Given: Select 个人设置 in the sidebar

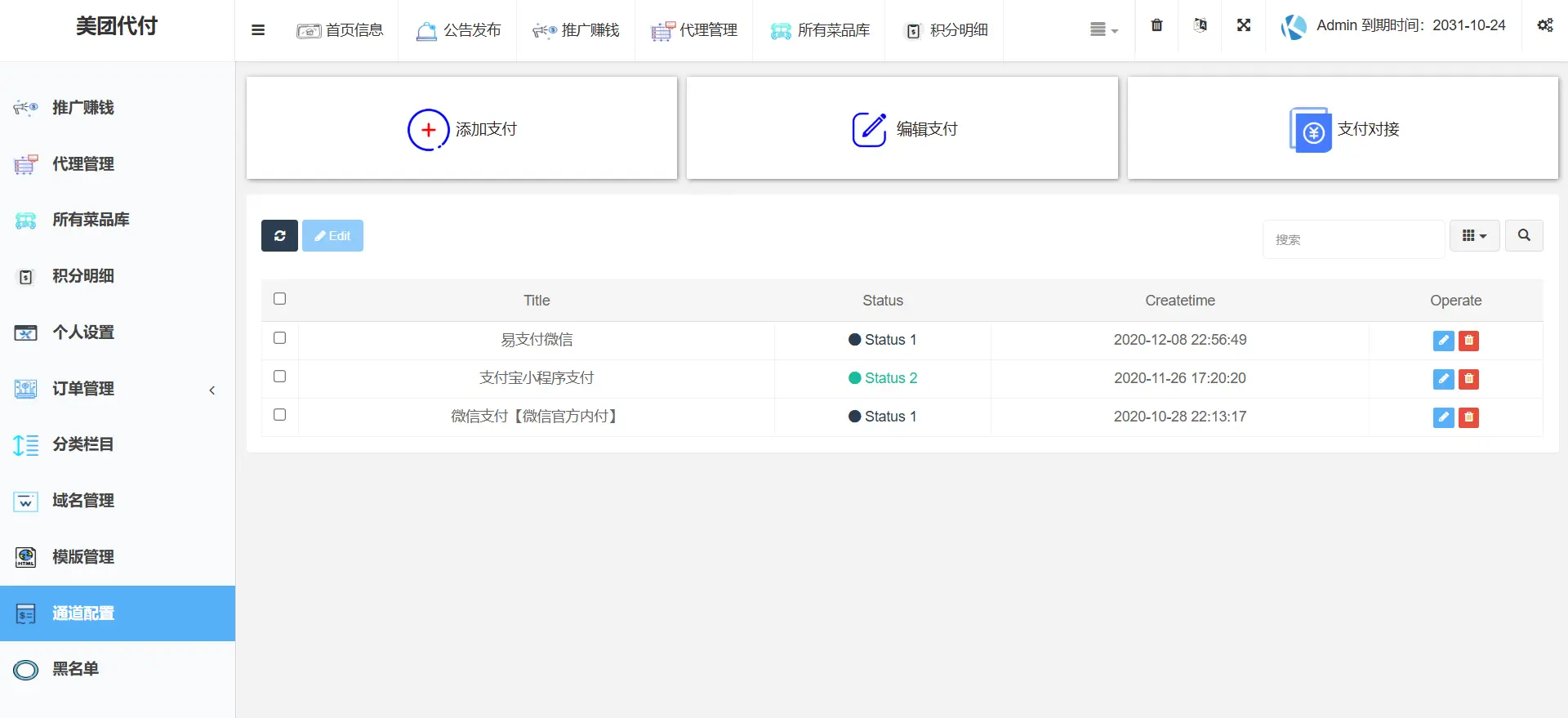Looking at the screenshot, I should pos(118,332).
